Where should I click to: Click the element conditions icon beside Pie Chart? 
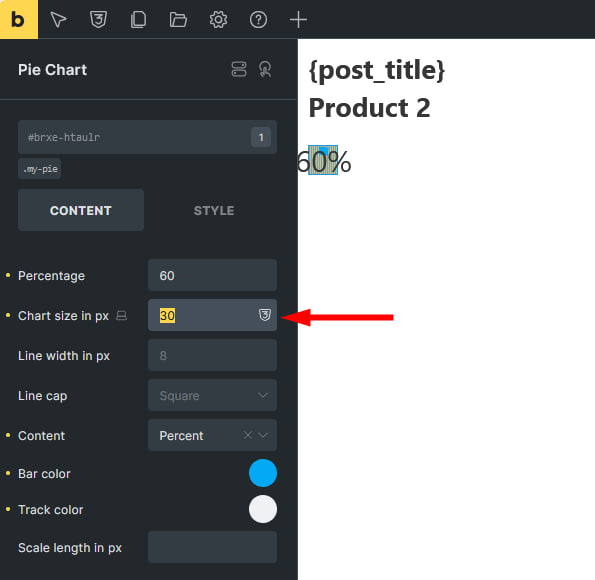(x=239, y=69)
